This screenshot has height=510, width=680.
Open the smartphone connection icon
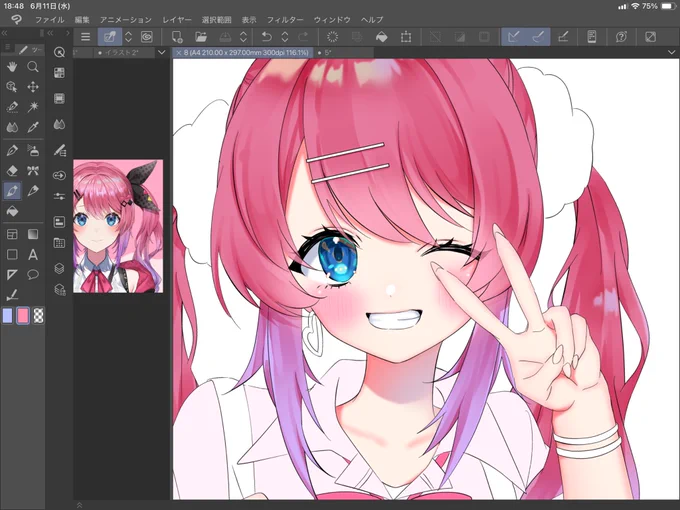[592, 37]
